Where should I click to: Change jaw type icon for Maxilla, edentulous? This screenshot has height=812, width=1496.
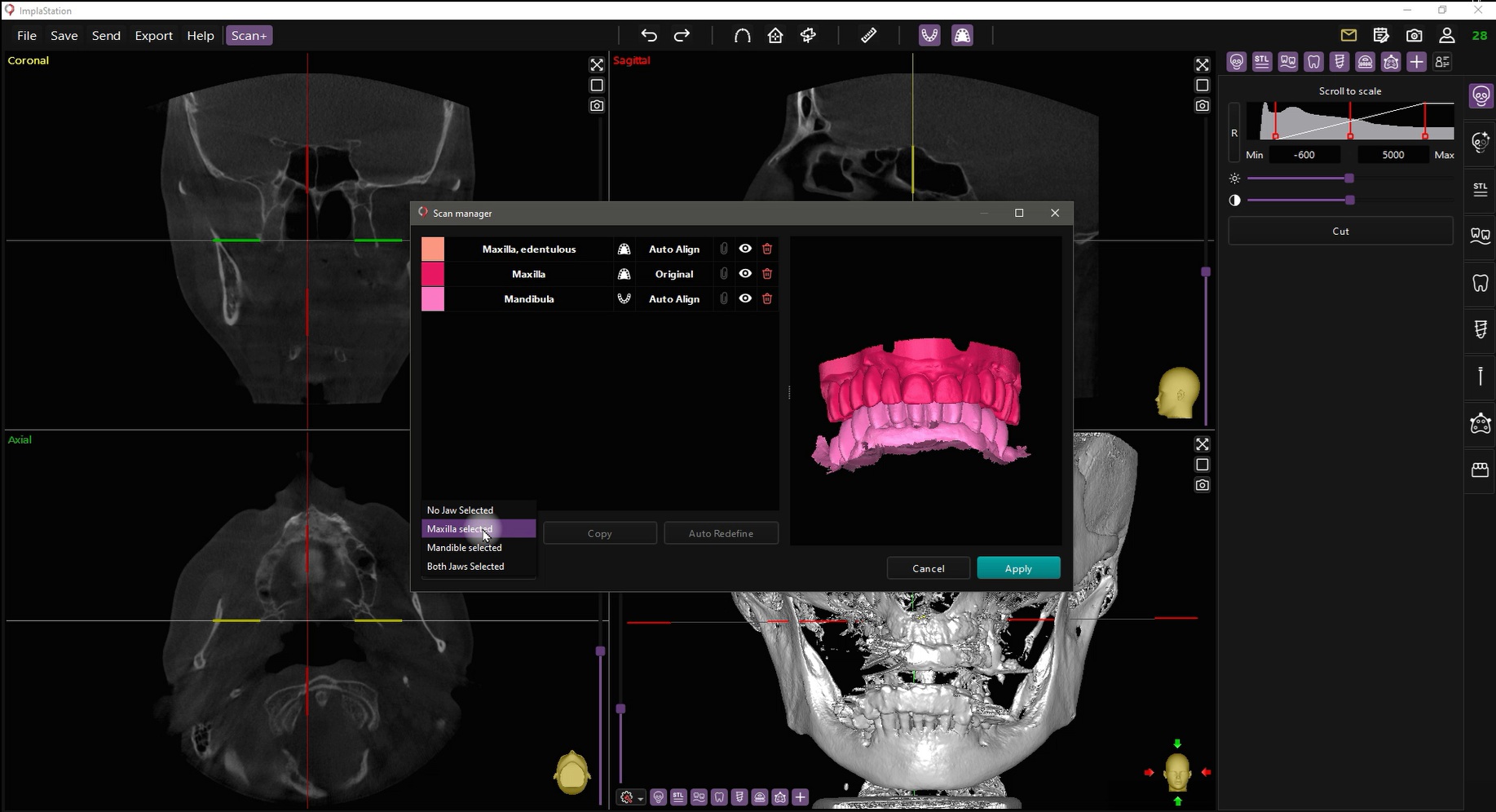coord(624,249)
